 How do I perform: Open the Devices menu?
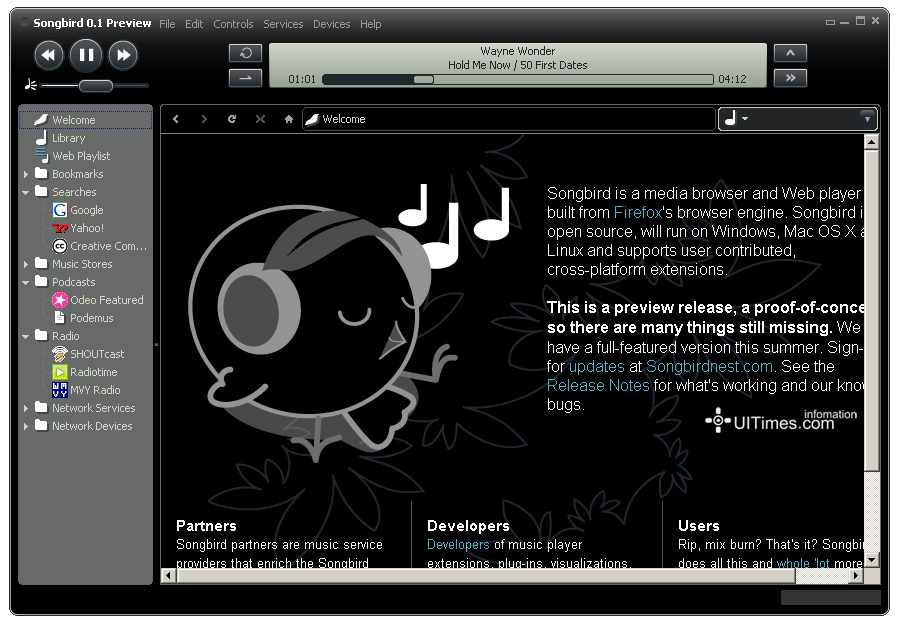pyautogui.click(x=331, y=24)
